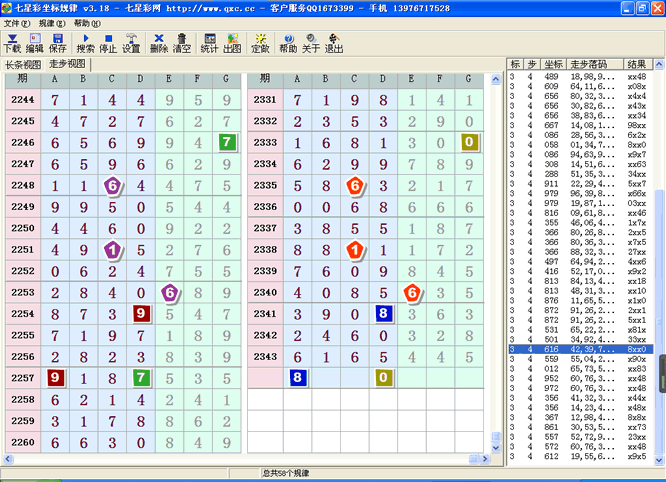Viewport: 666px width, 482px height.
Task: Open the 关于 about toolbar icon
Action: [x=311, y=43]
